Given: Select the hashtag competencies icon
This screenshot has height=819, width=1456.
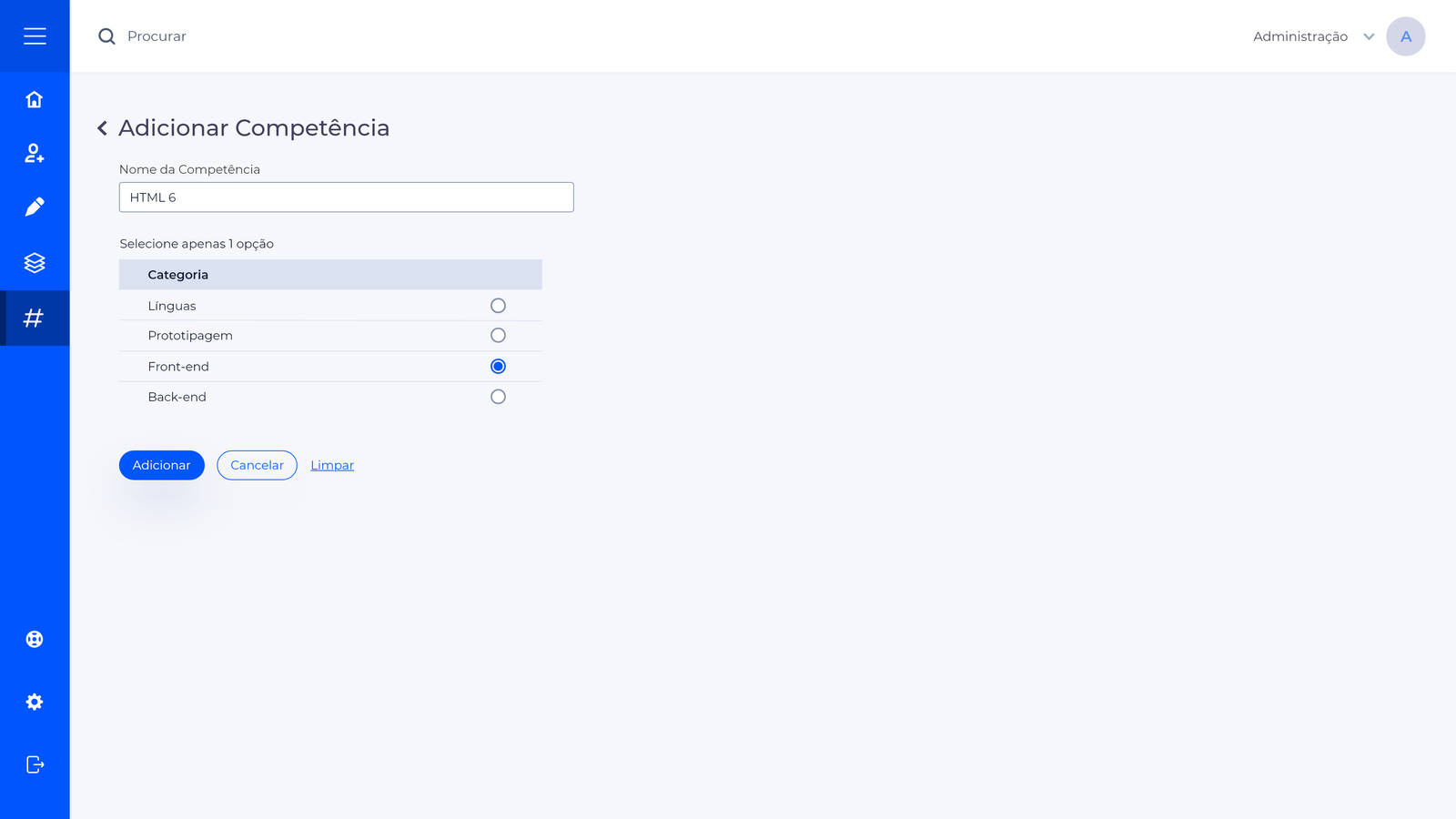Looking at the screenshot, I should [x=34, y=318].
